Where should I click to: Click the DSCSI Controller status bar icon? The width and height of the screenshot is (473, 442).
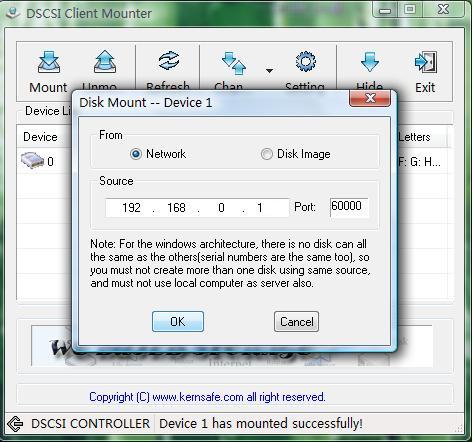pos(15,424)
